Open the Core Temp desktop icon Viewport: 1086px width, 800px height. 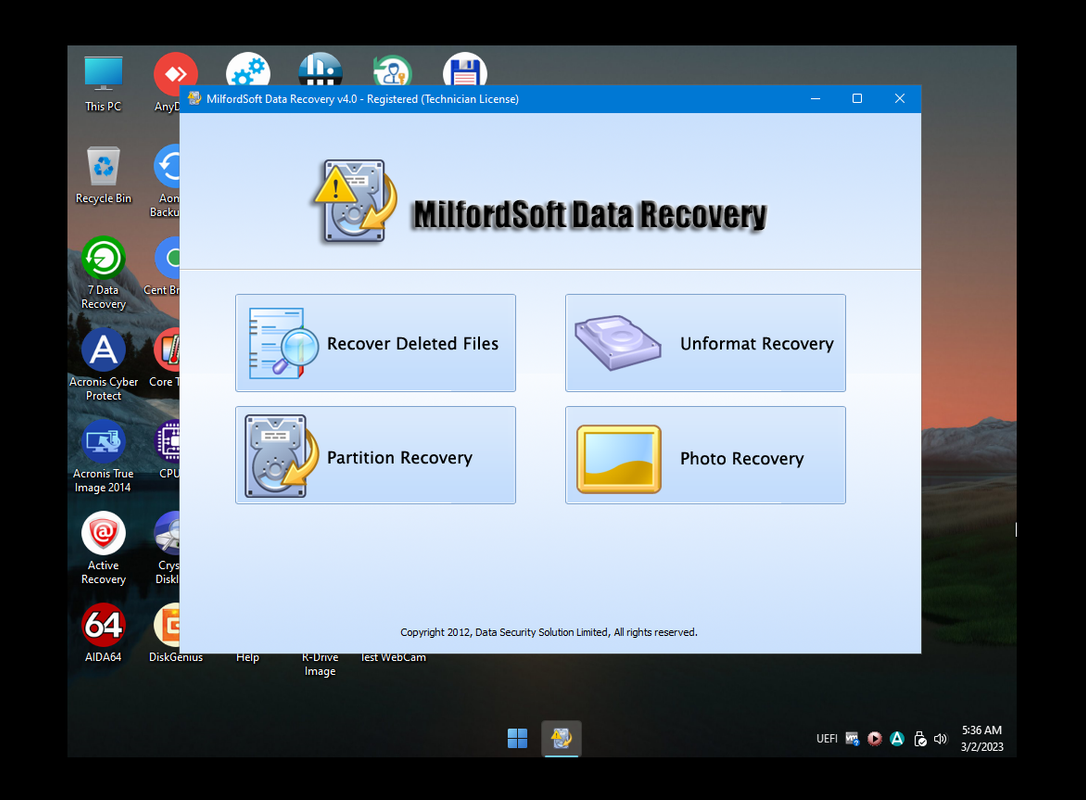(165, 358)
